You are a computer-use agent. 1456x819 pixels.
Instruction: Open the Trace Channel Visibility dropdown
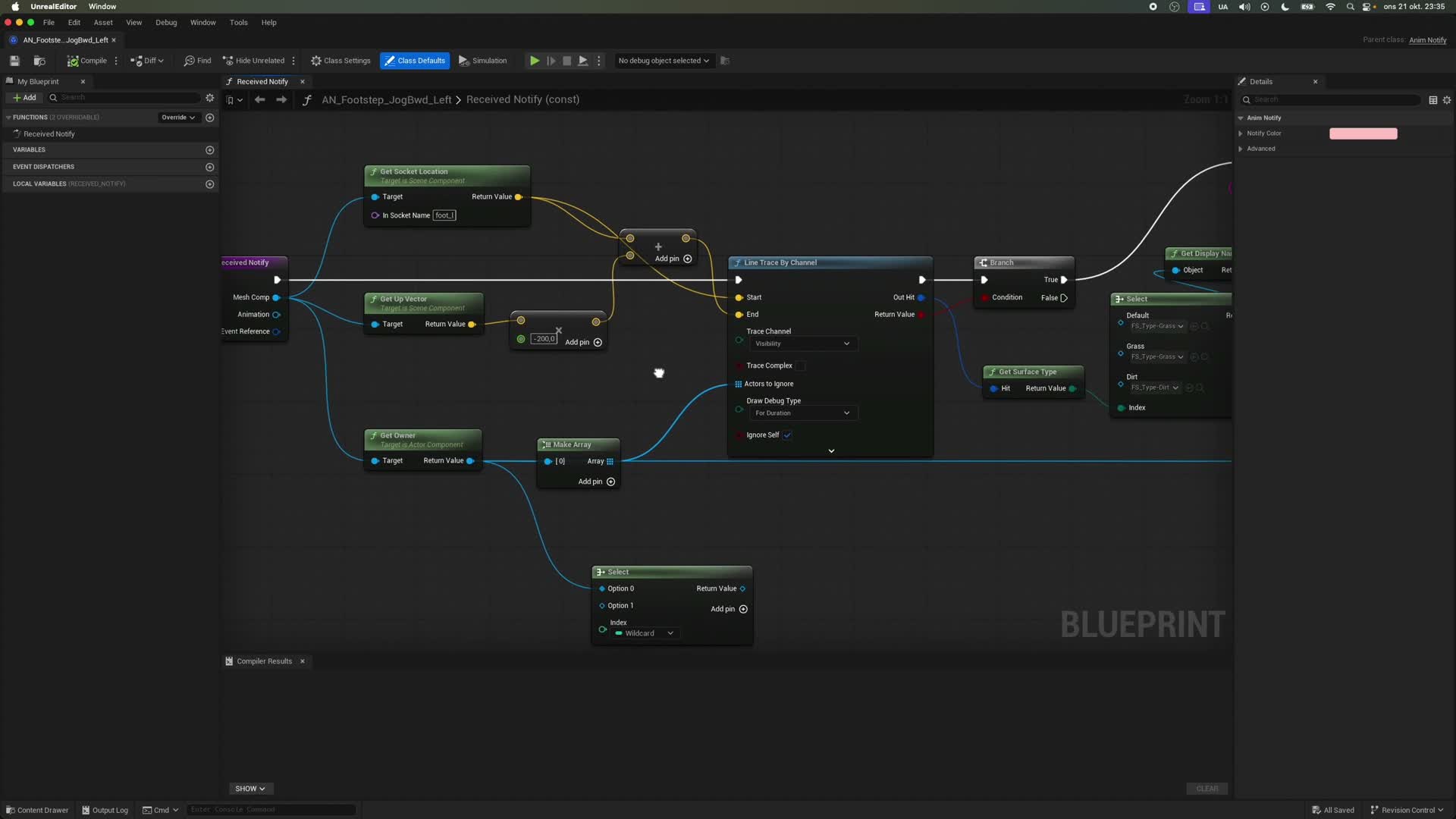click(802, 344)
